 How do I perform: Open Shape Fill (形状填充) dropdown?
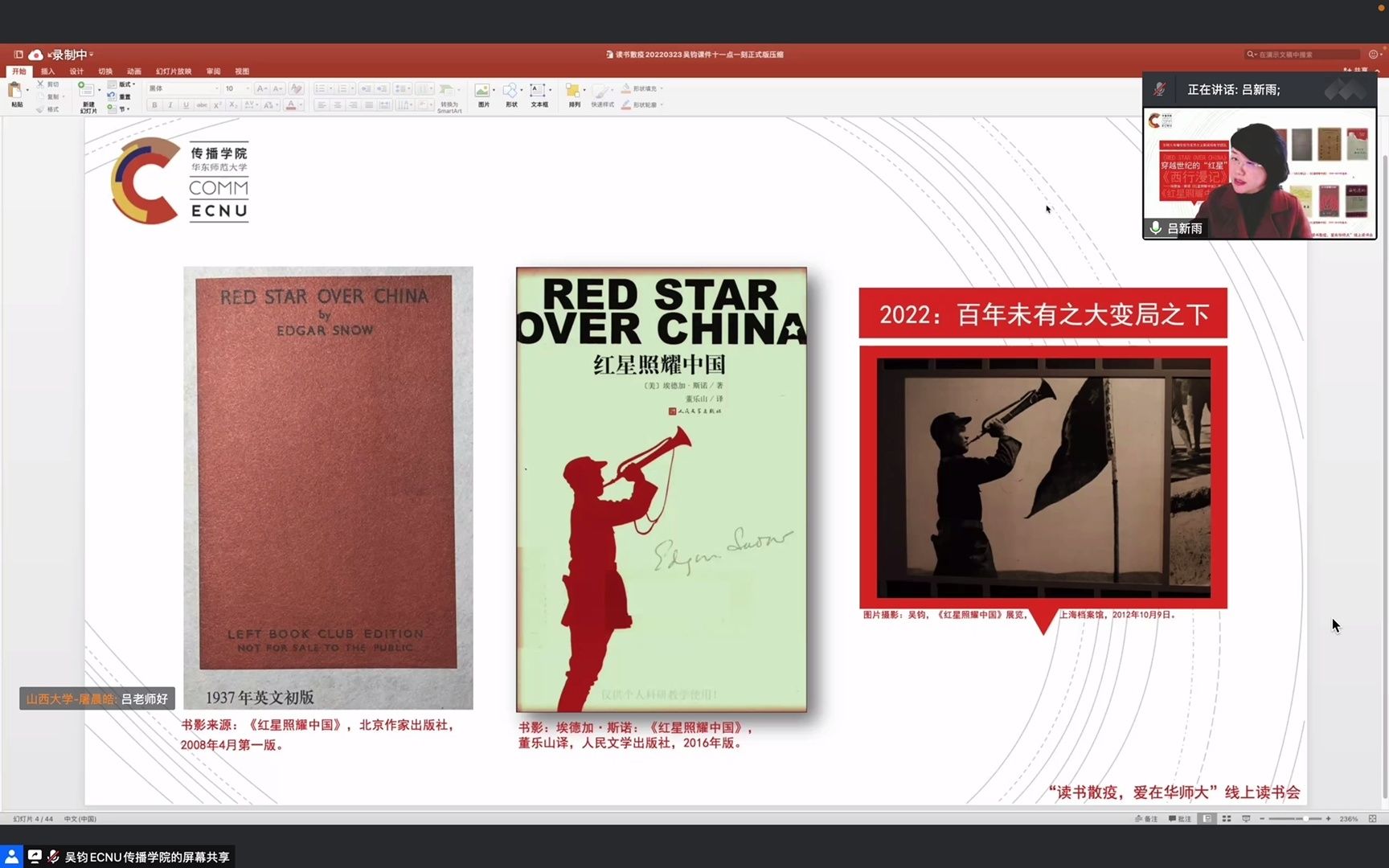tap(641, 88)
